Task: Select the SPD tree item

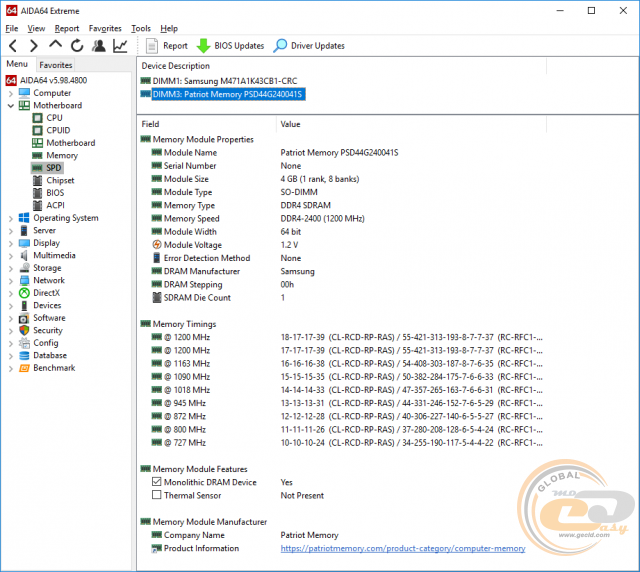Action: point(47,168)
